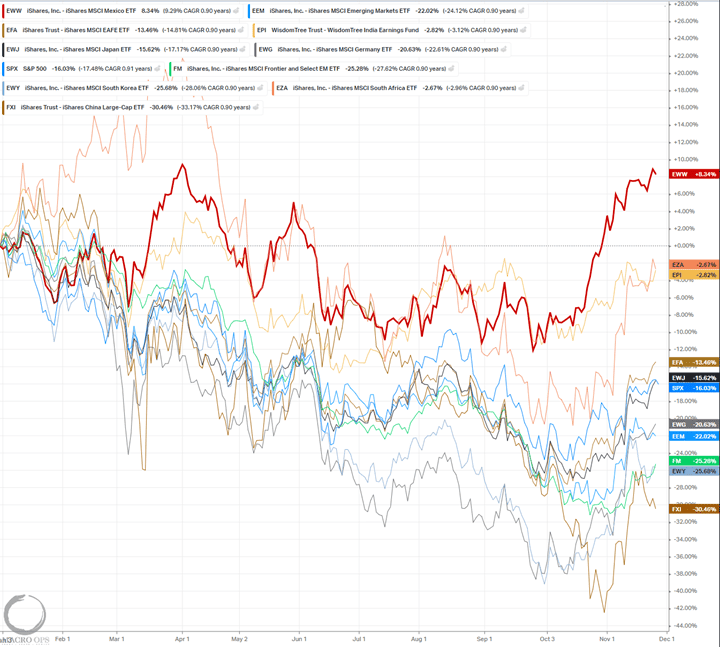This screenshot has width=720, height=647.
Task: Click the +10.00% tick on percent axis
Action: coord(686,159)
